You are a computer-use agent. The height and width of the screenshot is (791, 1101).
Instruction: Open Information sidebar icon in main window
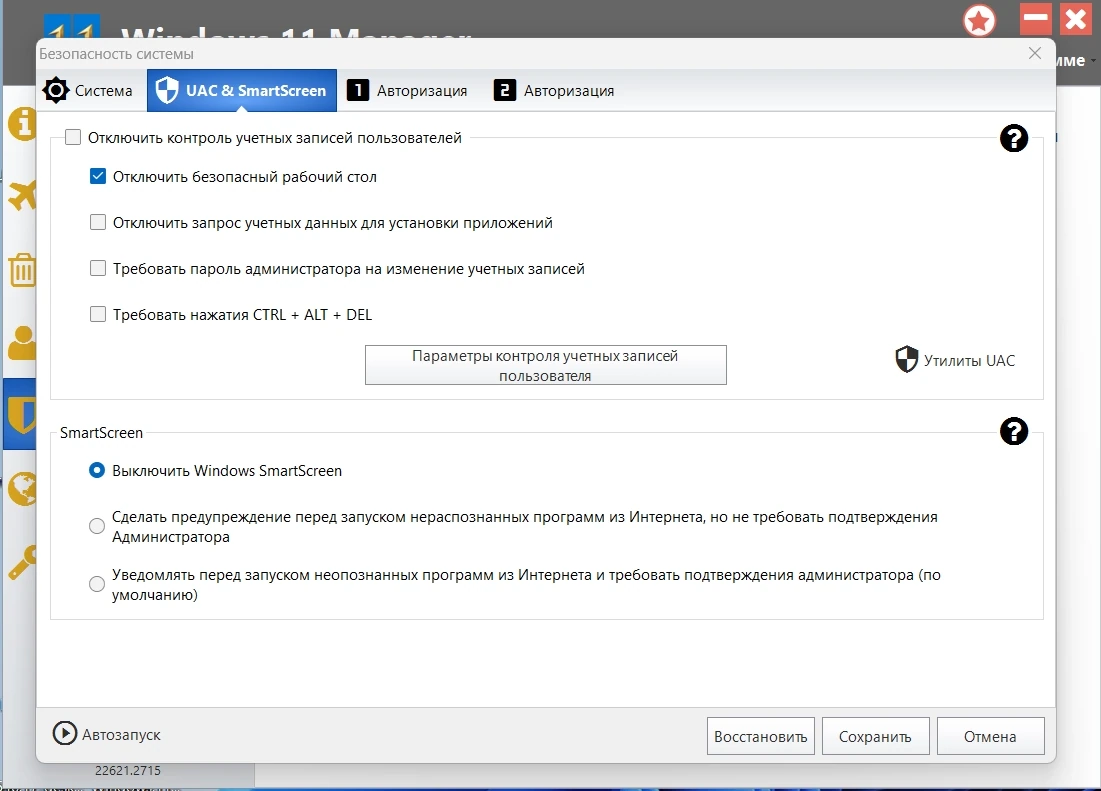[x=22, y=124]
